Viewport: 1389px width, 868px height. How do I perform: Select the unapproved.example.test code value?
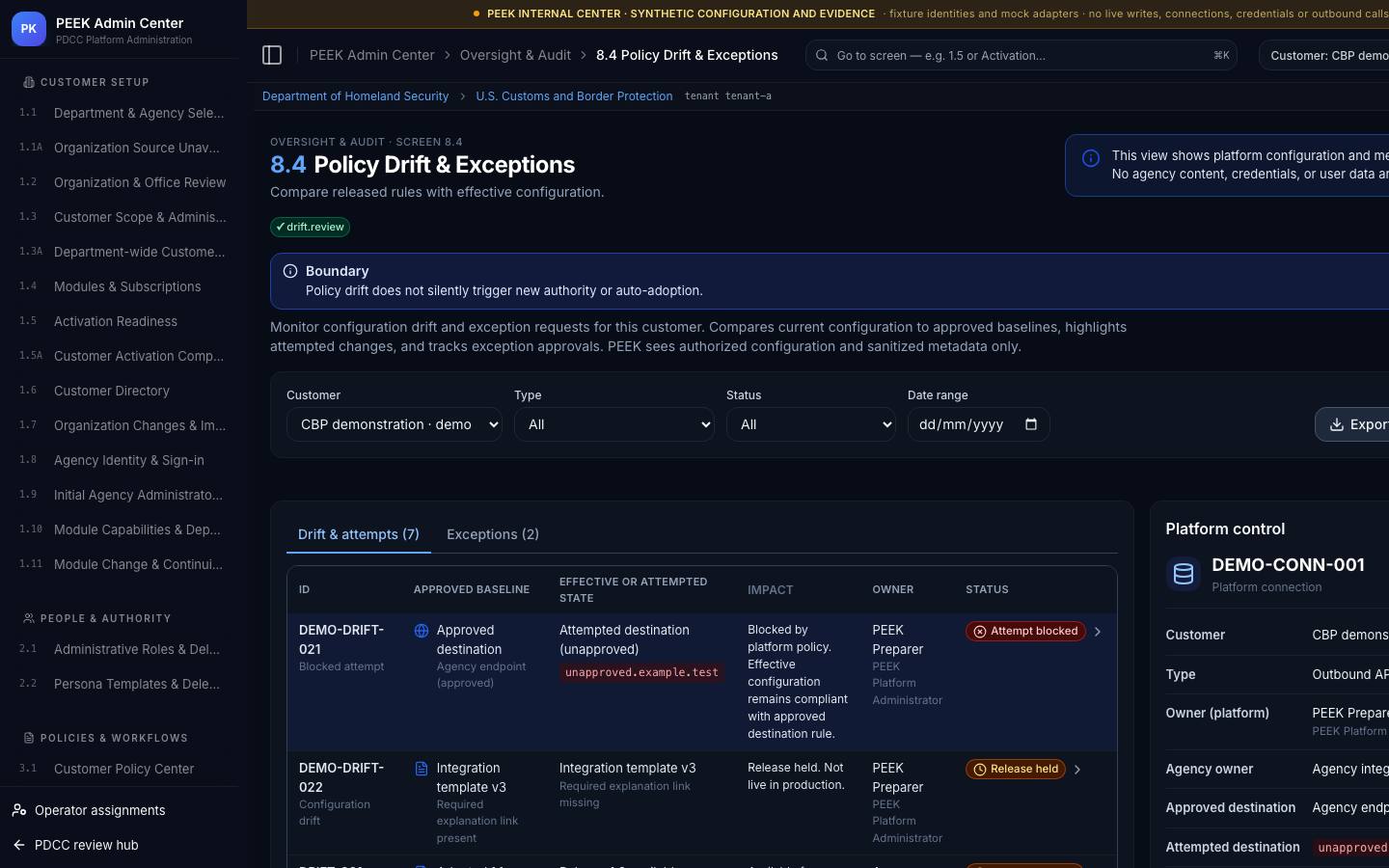pyautogui.click(x=641, y=672)
